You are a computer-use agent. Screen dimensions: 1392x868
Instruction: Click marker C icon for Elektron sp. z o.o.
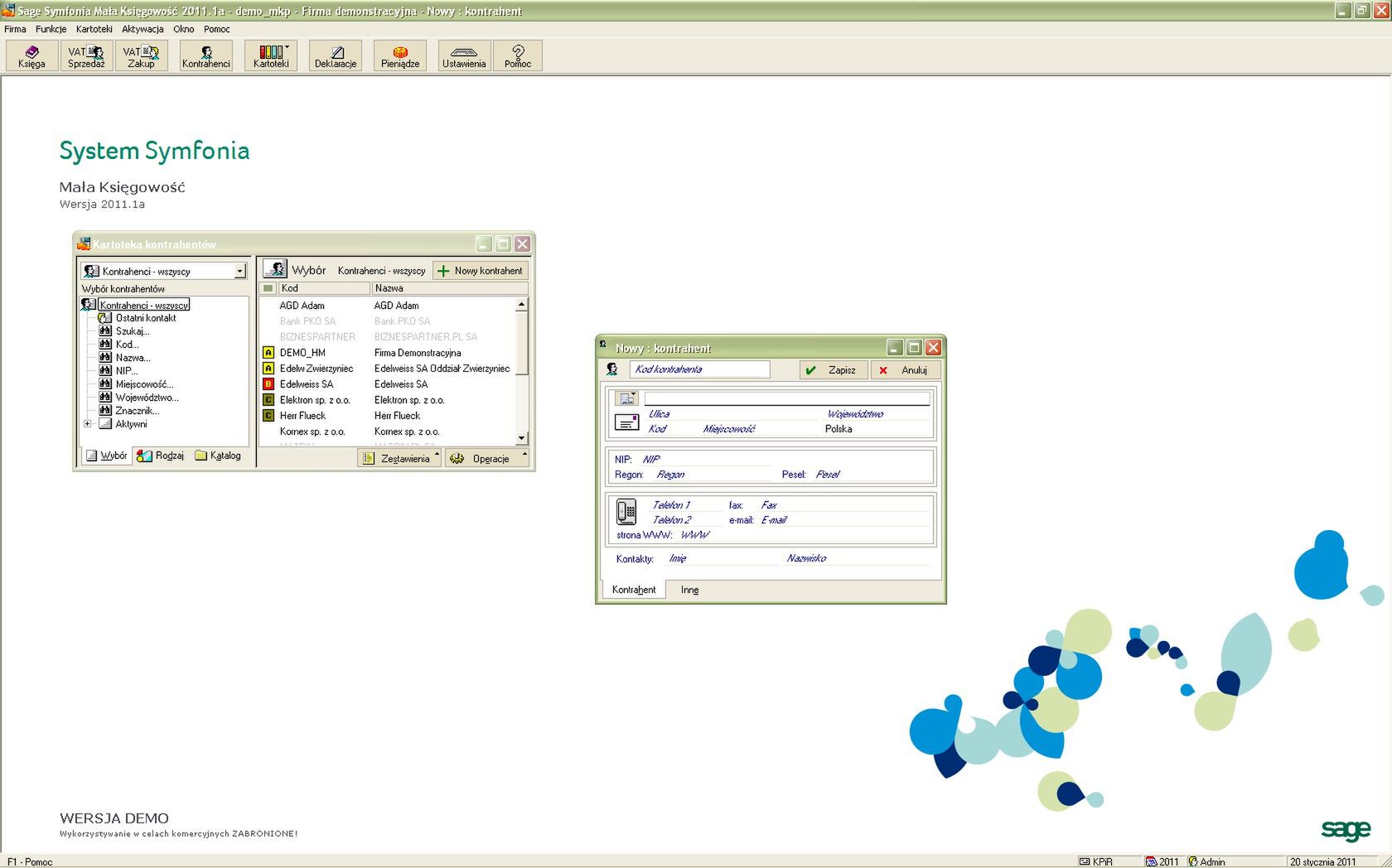pos(268,400)
